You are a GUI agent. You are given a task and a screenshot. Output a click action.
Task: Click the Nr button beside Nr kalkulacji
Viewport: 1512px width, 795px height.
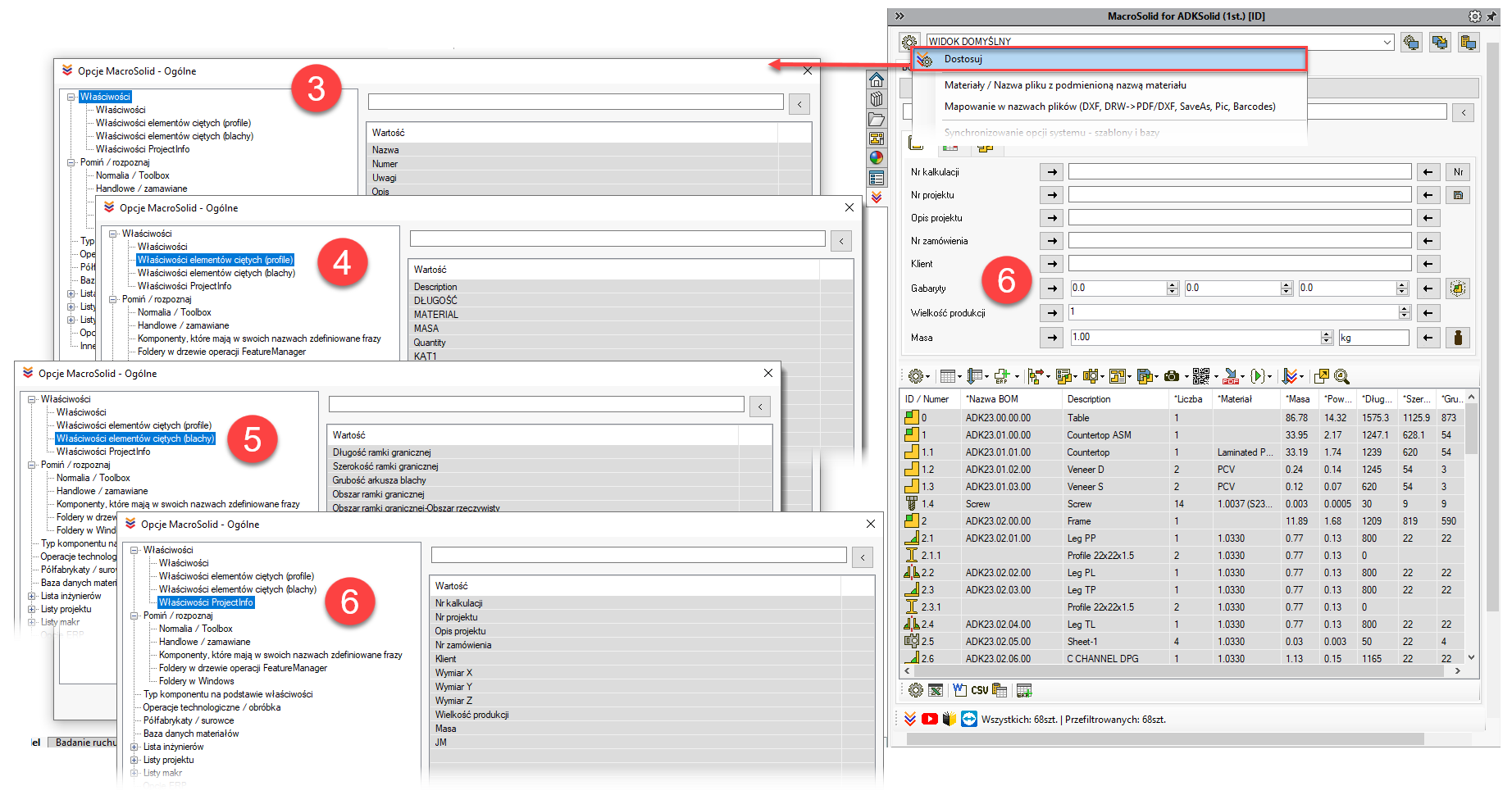pyautogui.click(x=1458, y=172)
